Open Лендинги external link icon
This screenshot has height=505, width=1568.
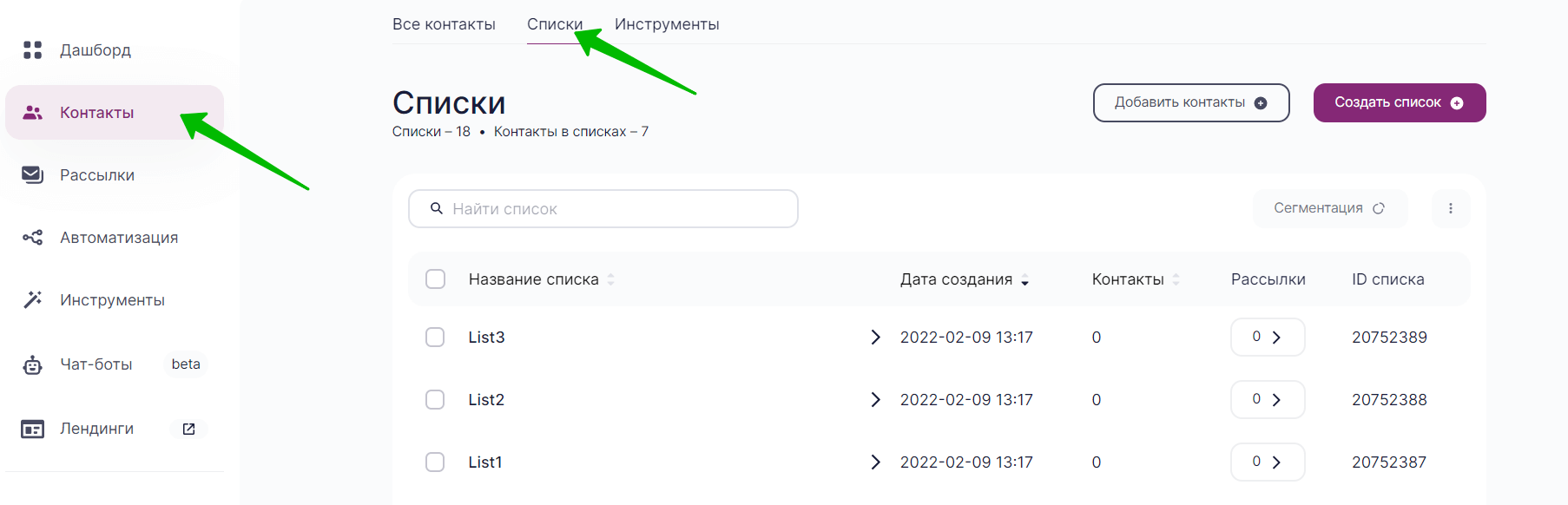[188, 429]
